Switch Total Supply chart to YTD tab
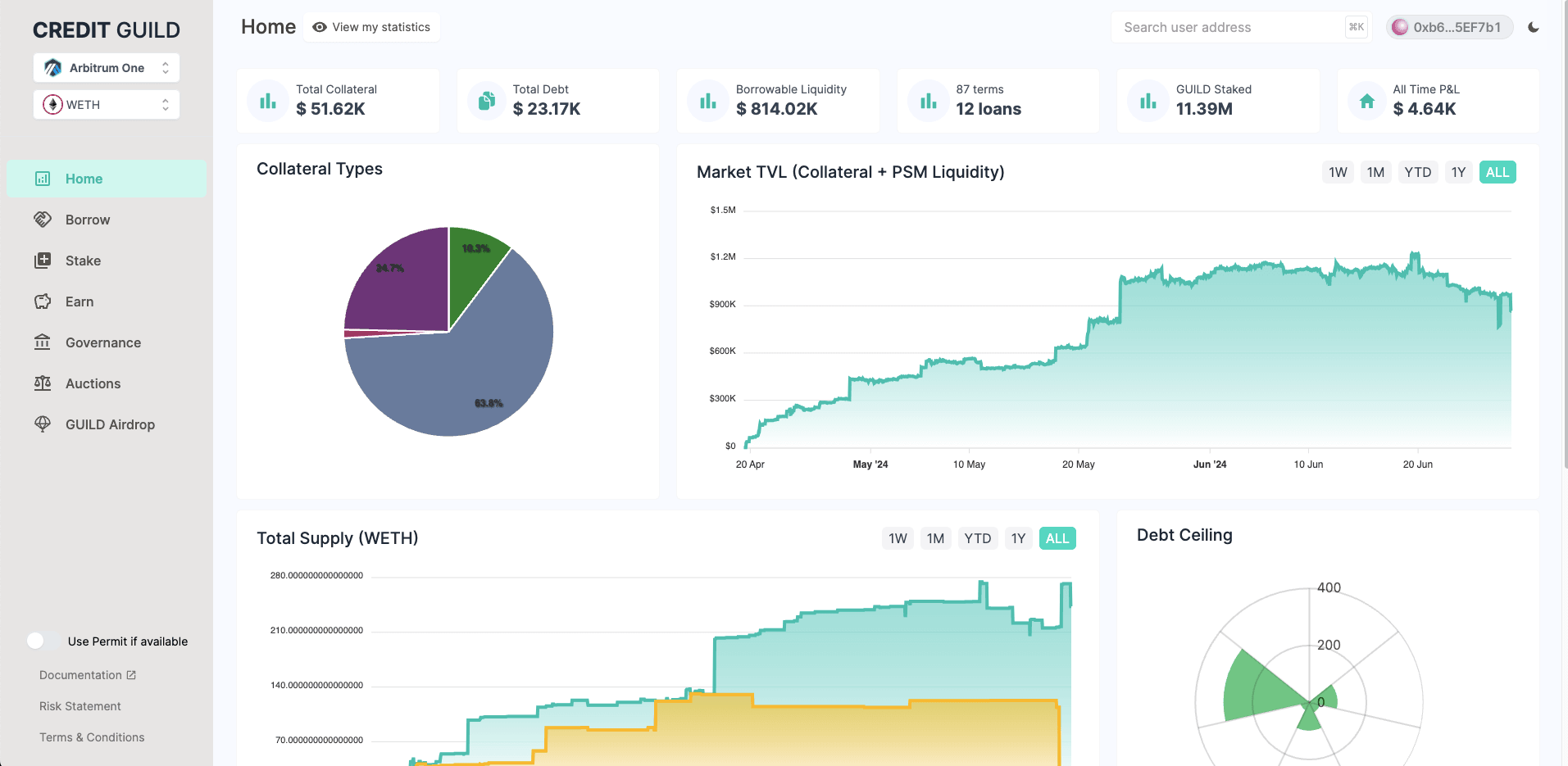The image size is (1568, 766). (x=977, y=538)
